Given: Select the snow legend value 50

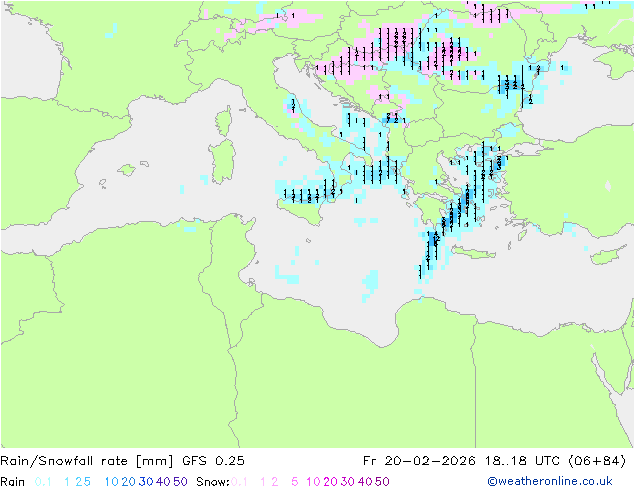Looking at the screenshot, I should click(x=383, y=482).
